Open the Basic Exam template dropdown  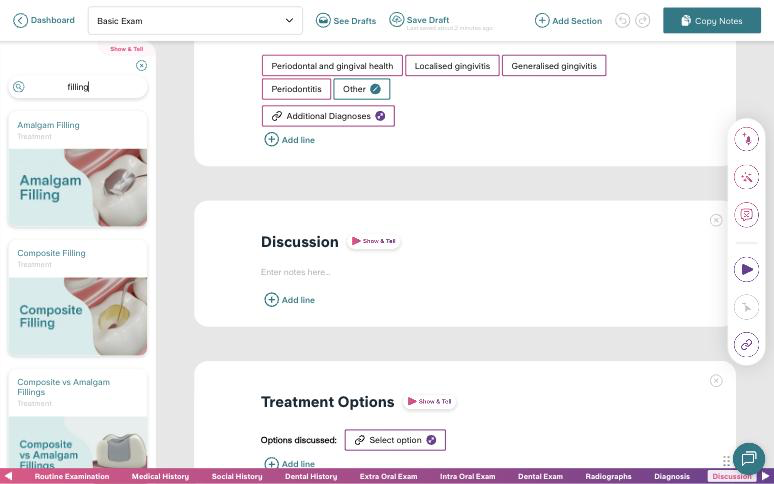(x=195, y=21)
